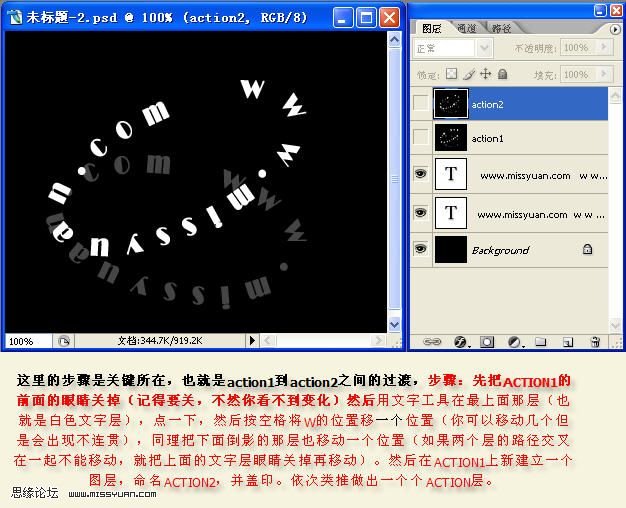The height and width of the screenshot is (508, 626).
Task: Close the layers palette window
Action: [x=616, y=11]
